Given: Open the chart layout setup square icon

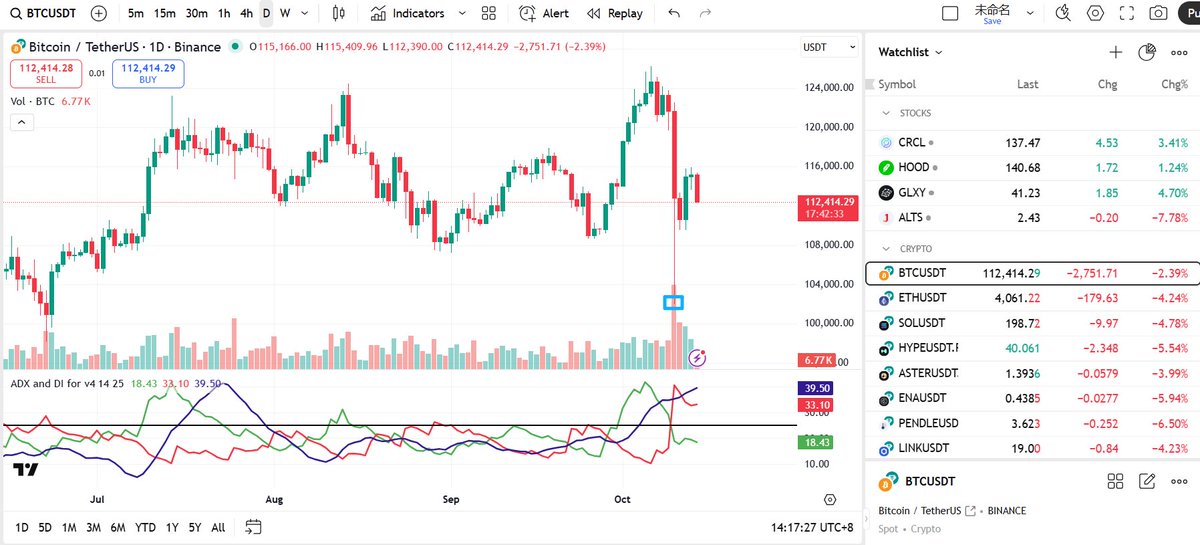Looking at the screenshot, I should (950, 13).
